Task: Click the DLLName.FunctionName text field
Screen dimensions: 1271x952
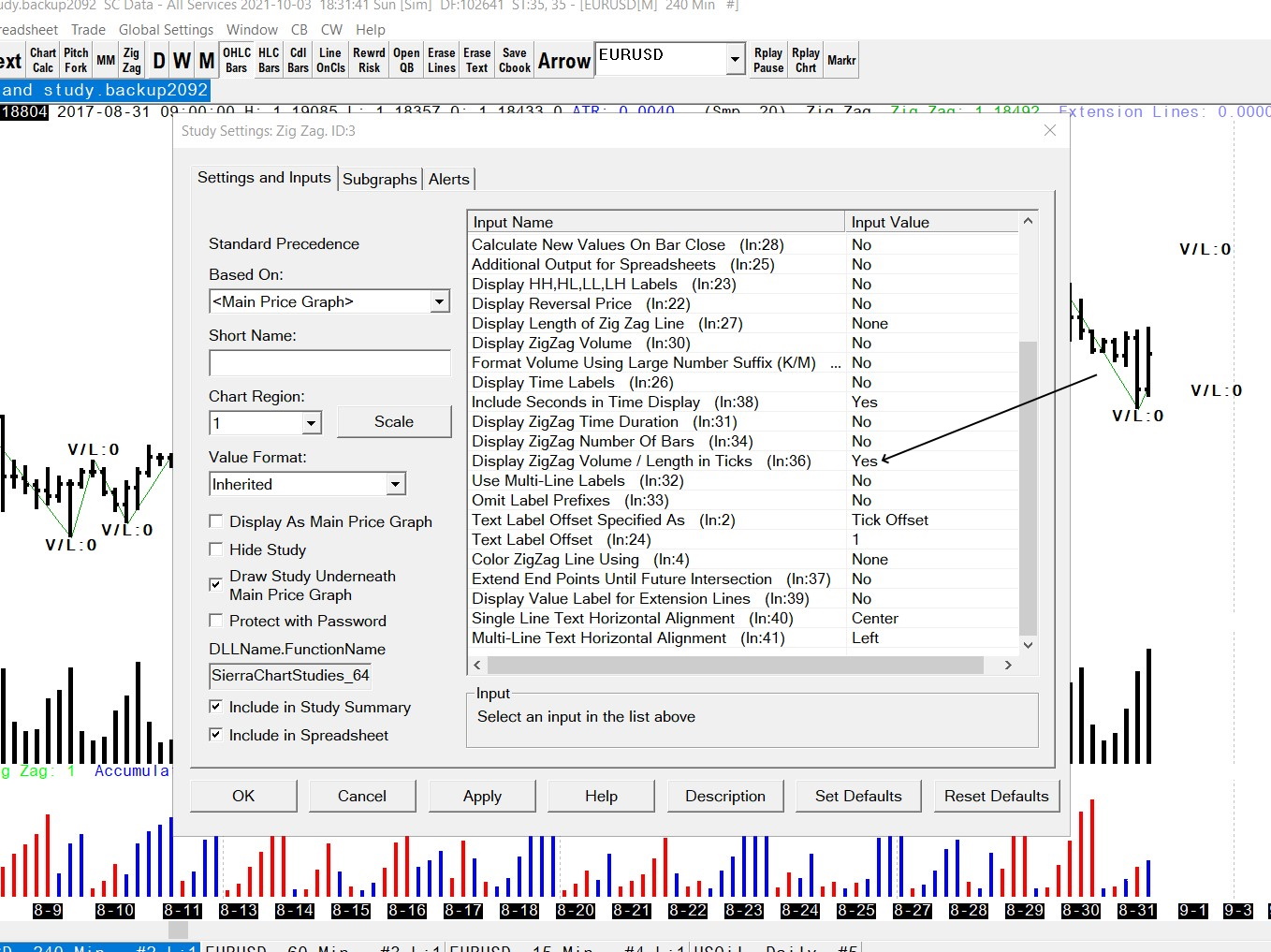Action: pyautogui.click(x=291, y=675)
